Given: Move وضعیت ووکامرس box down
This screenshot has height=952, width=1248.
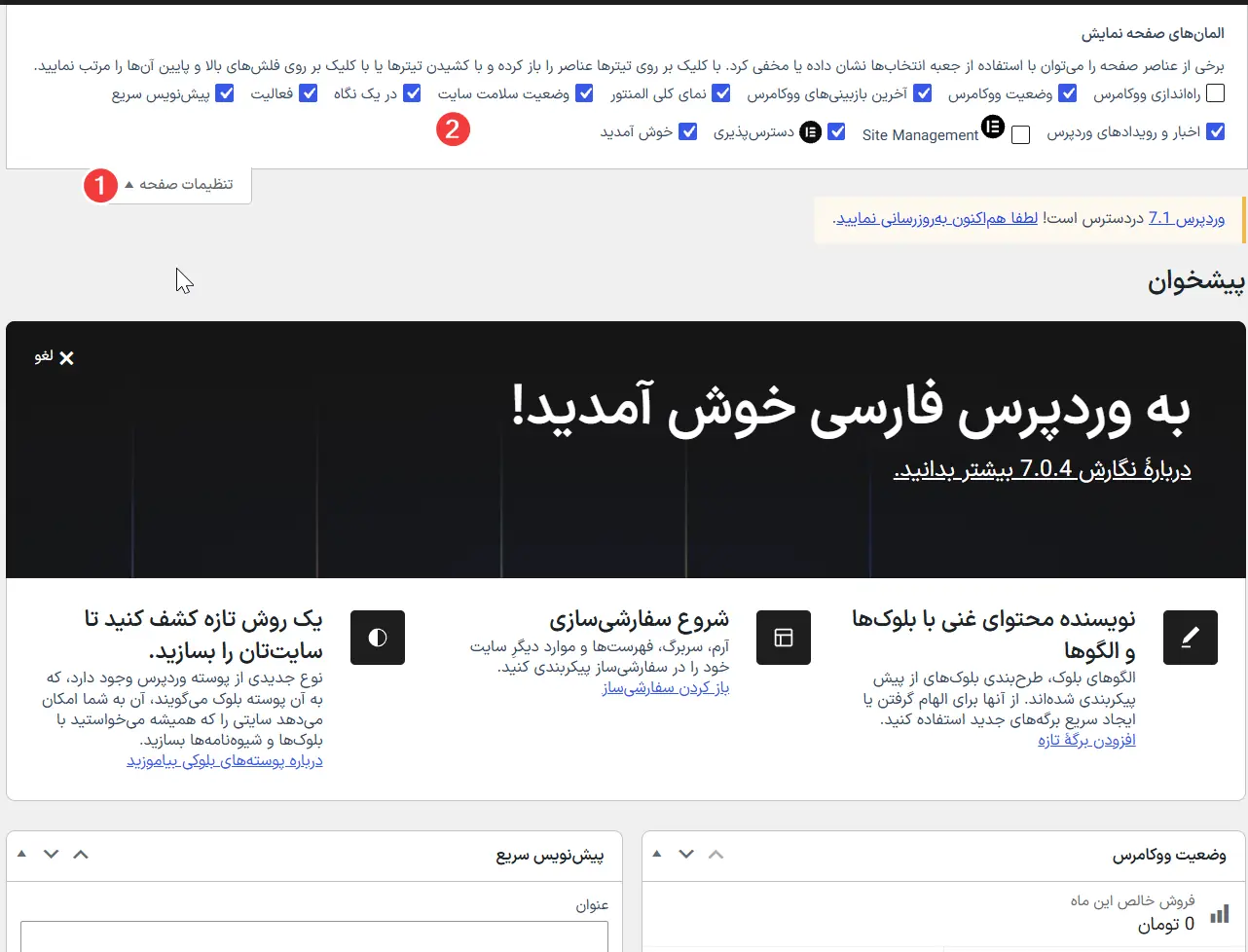Looking at the screenshot, I should 686,854.
